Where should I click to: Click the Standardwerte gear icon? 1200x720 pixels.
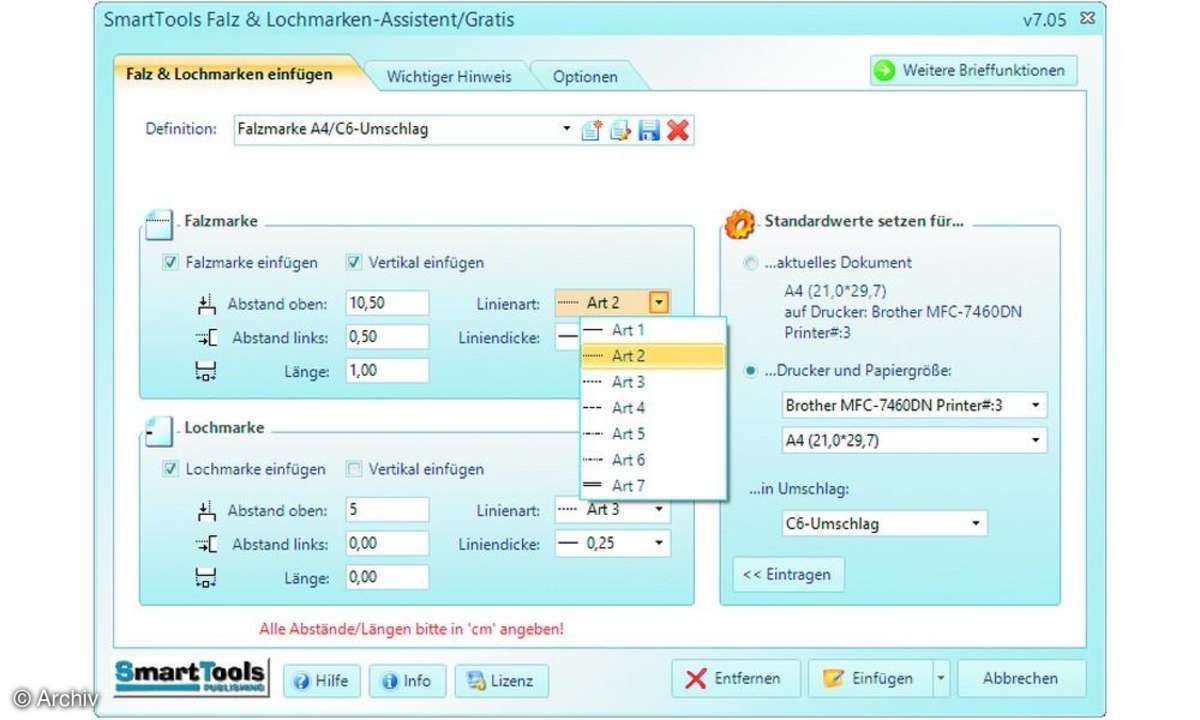tap(738, 224)
